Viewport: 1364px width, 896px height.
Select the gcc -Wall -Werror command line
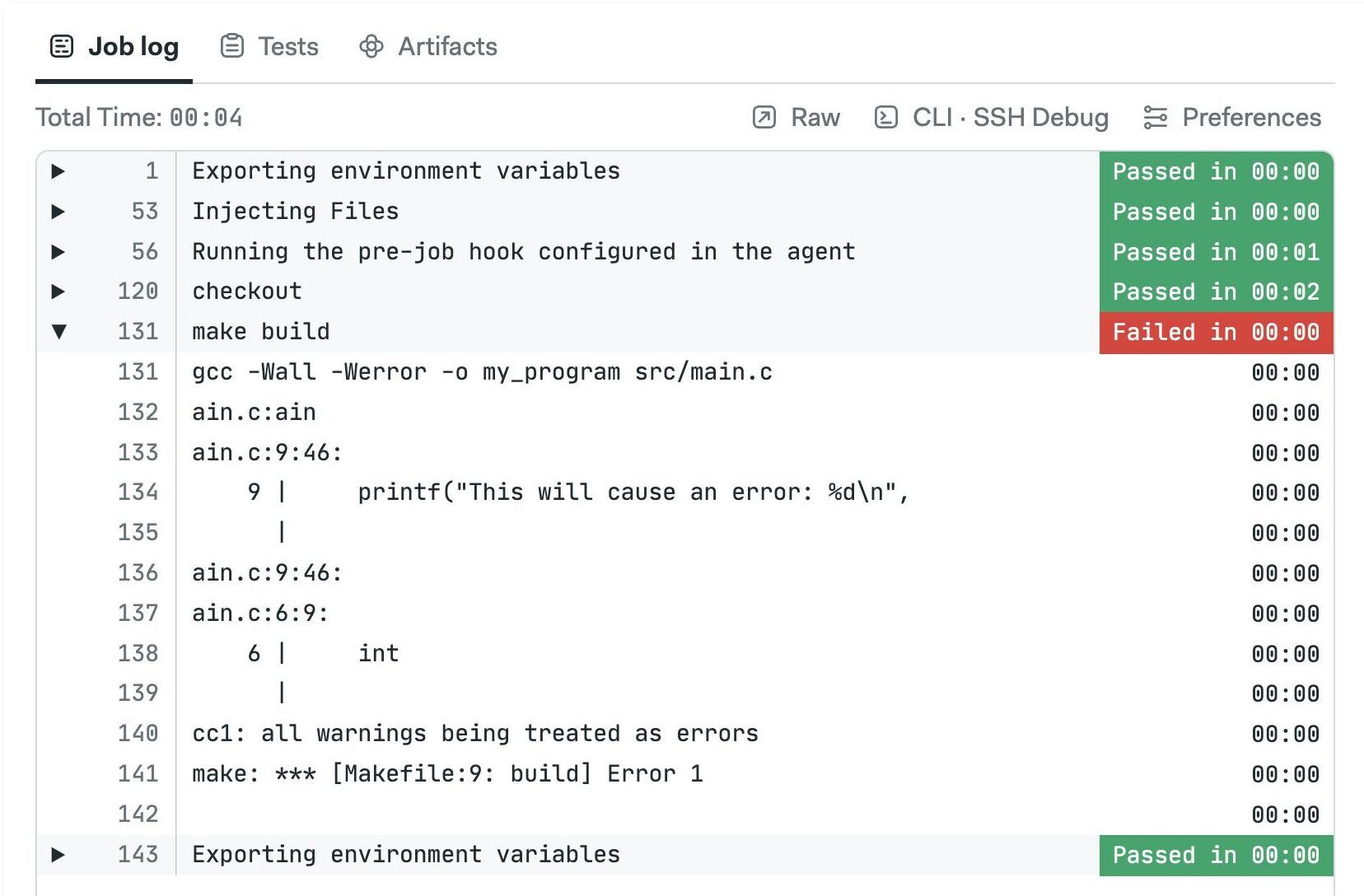483,372
